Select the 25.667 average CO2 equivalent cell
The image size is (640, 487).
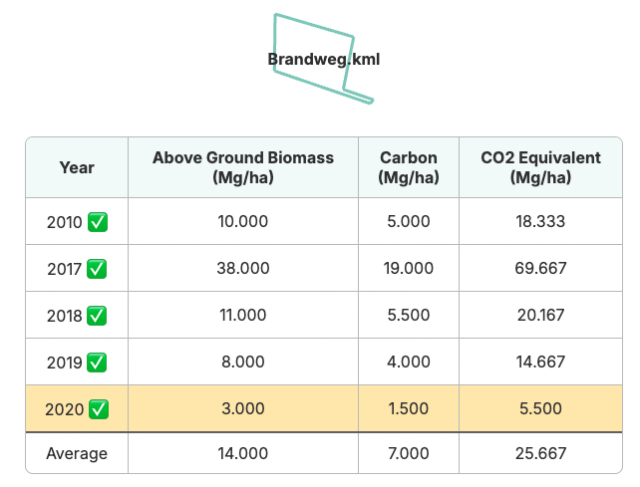pos(541,453)
